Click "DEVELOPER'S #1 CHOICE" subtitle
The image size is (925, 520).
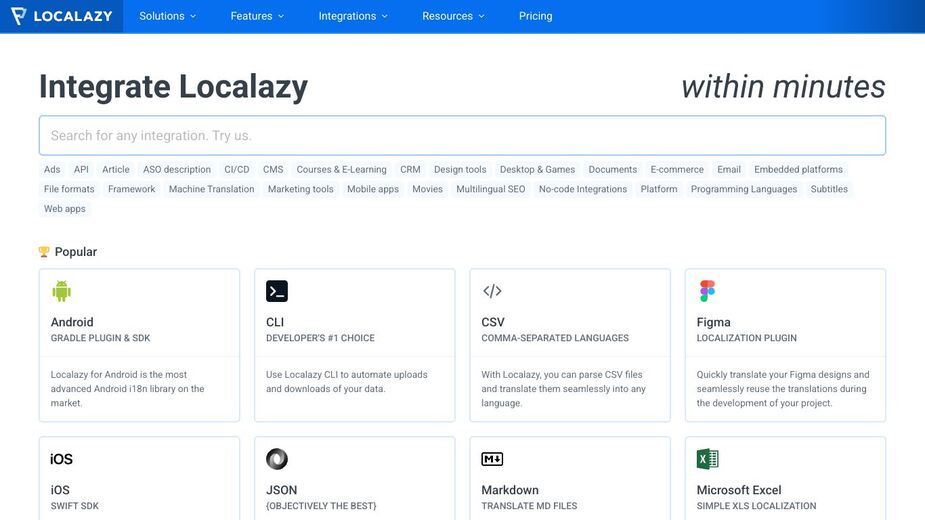coord(320,338)
